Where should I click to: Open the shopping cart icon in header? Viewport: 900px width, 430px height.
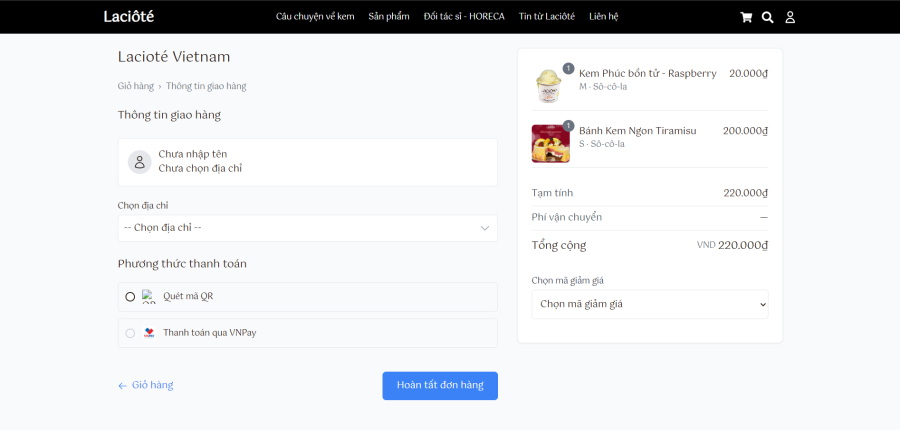click(746, 17)
